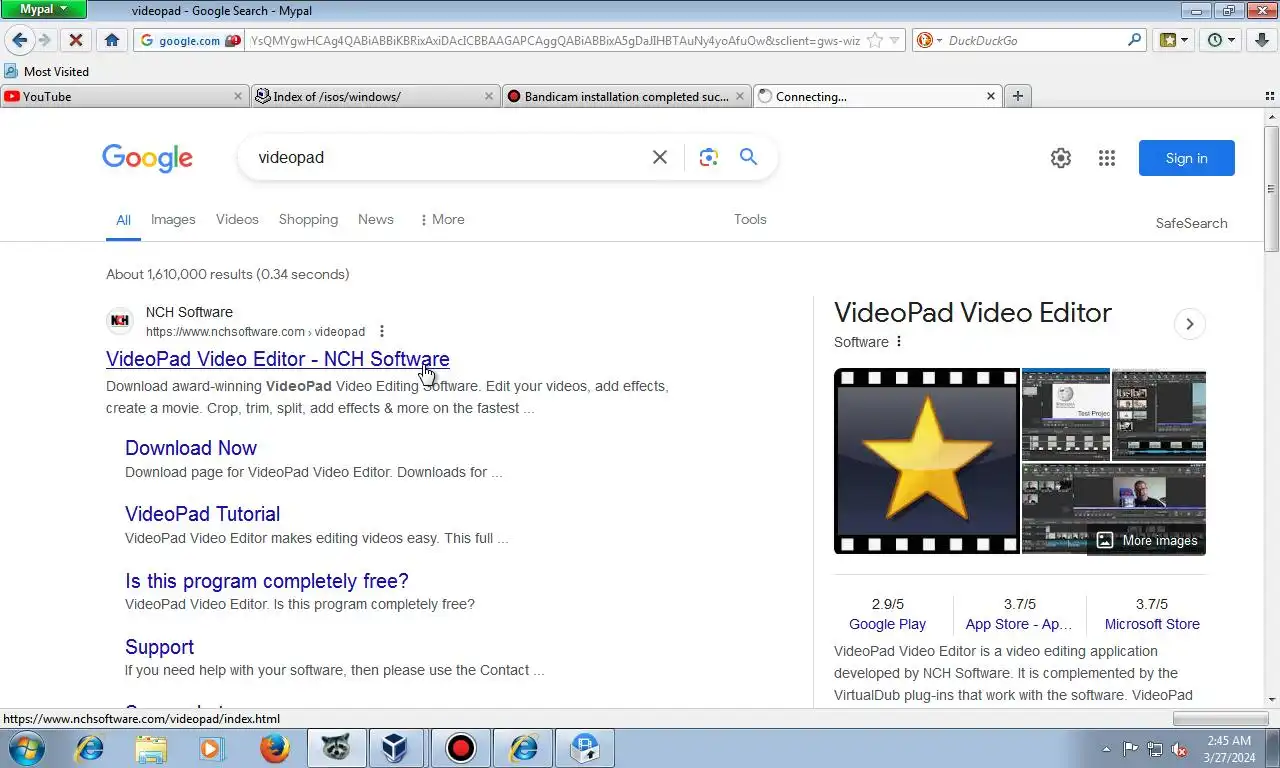Open VideoPad Video Editor - NCH Software result
The image size is (1280, 768).
pyautogui.click(x=278, y=359)
